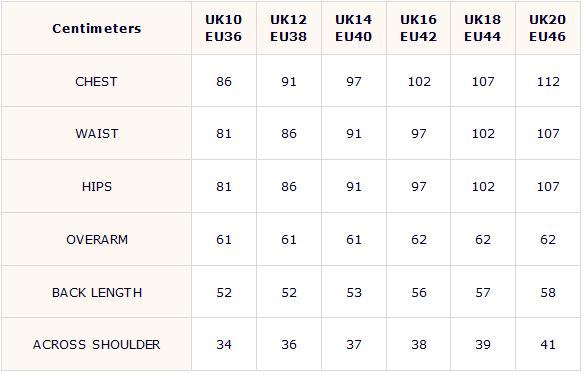Viewport: 584px width, 374px height.
Task: Click the BACK LENGTH row label
Action: 97,293
